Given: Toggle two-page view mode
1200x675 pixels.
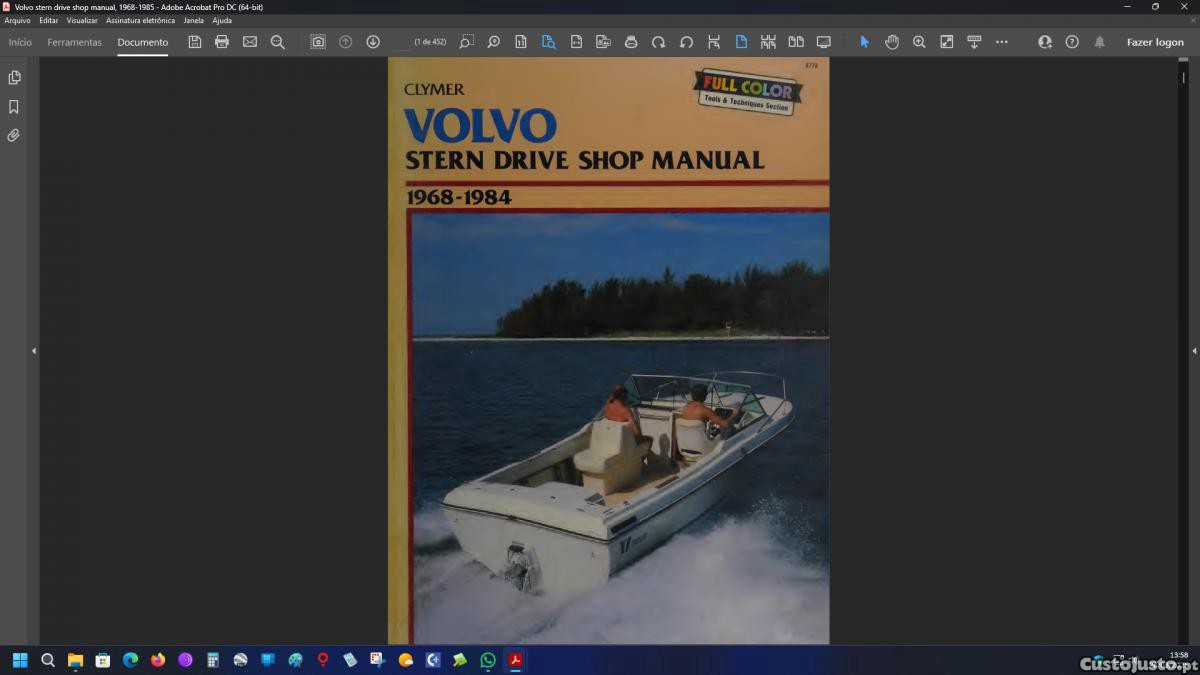Looking at the screenshot, I should [x=796, y=42].
